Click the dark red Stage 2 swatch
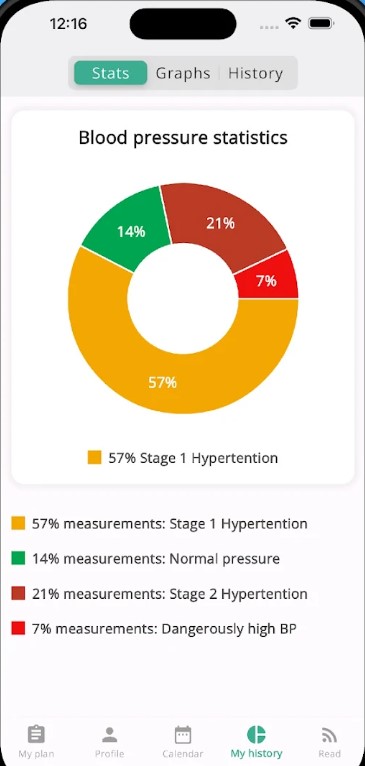The width and height of the screenshot is (365, 766). [x=18, y=594]
